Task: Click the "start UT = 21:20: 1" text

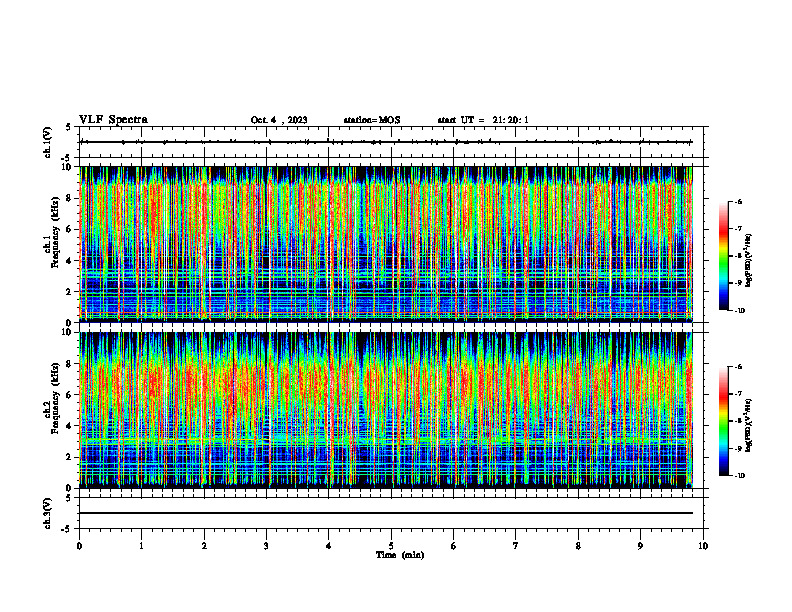Action: 483,120
